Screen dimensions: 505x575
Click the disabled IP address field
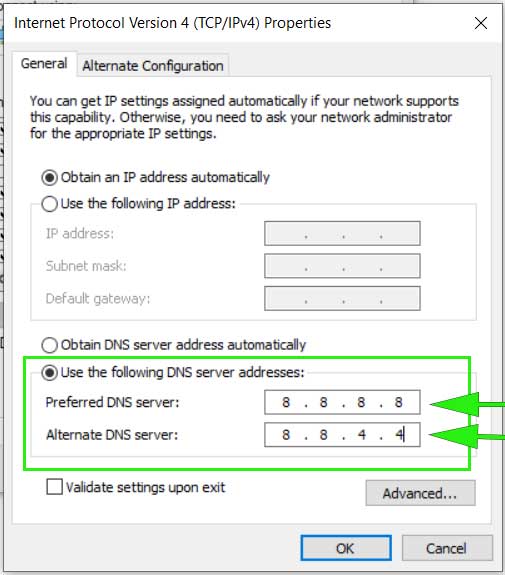tap(342, 233)
